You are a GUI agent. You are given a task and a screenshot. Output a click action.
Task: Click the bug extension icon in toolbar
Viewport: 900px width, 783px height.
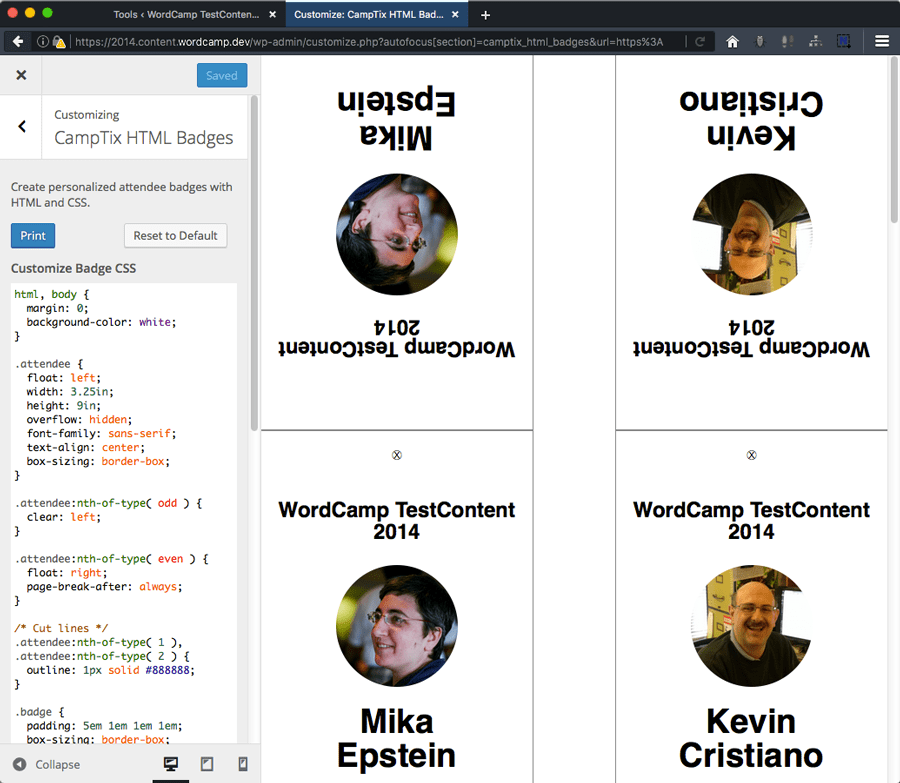click(760, 41)
